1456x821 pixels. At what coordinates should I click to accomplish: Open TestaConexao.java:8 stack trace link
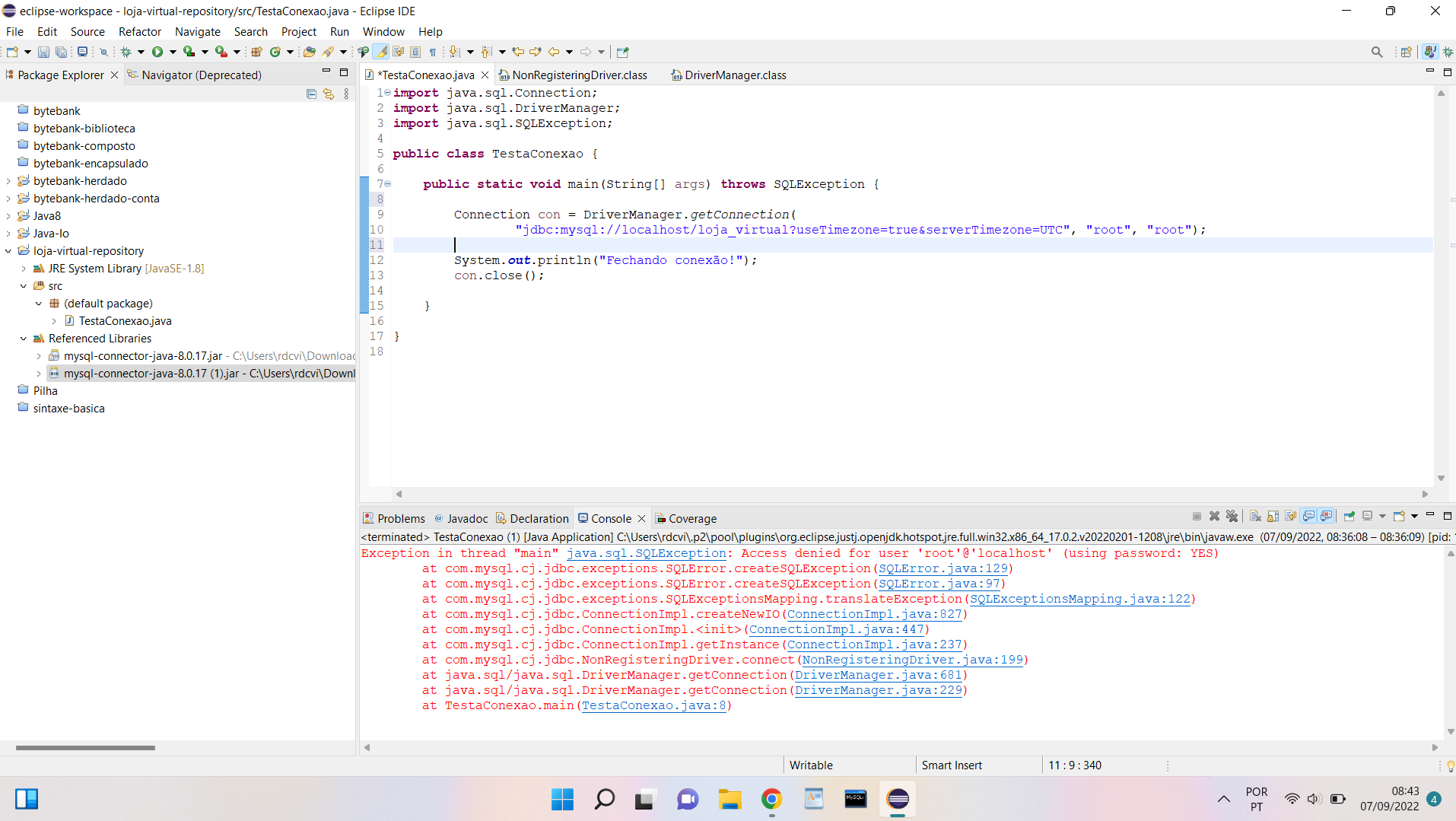tap(654, 705)
